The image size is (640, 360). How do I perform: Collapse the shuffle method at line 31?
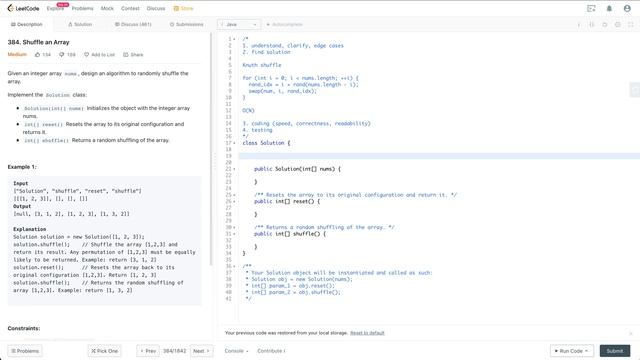click(x=234, y=234)
